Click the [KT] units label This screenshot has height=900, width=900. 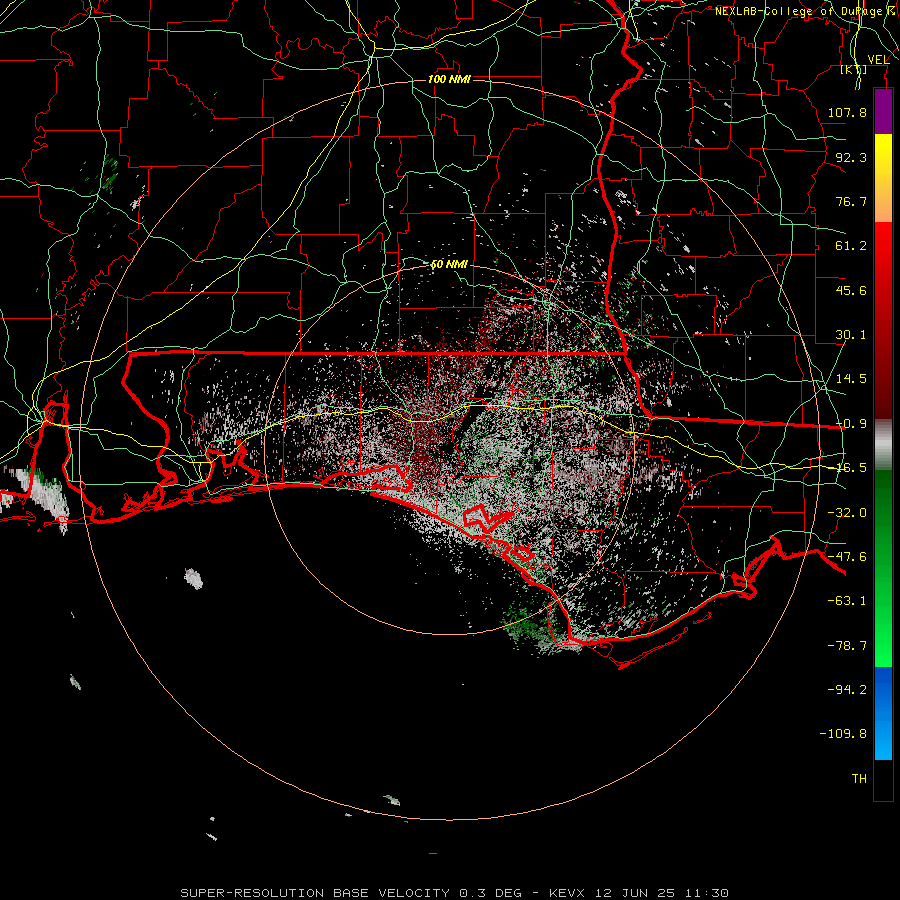click(x=854, y=69)
